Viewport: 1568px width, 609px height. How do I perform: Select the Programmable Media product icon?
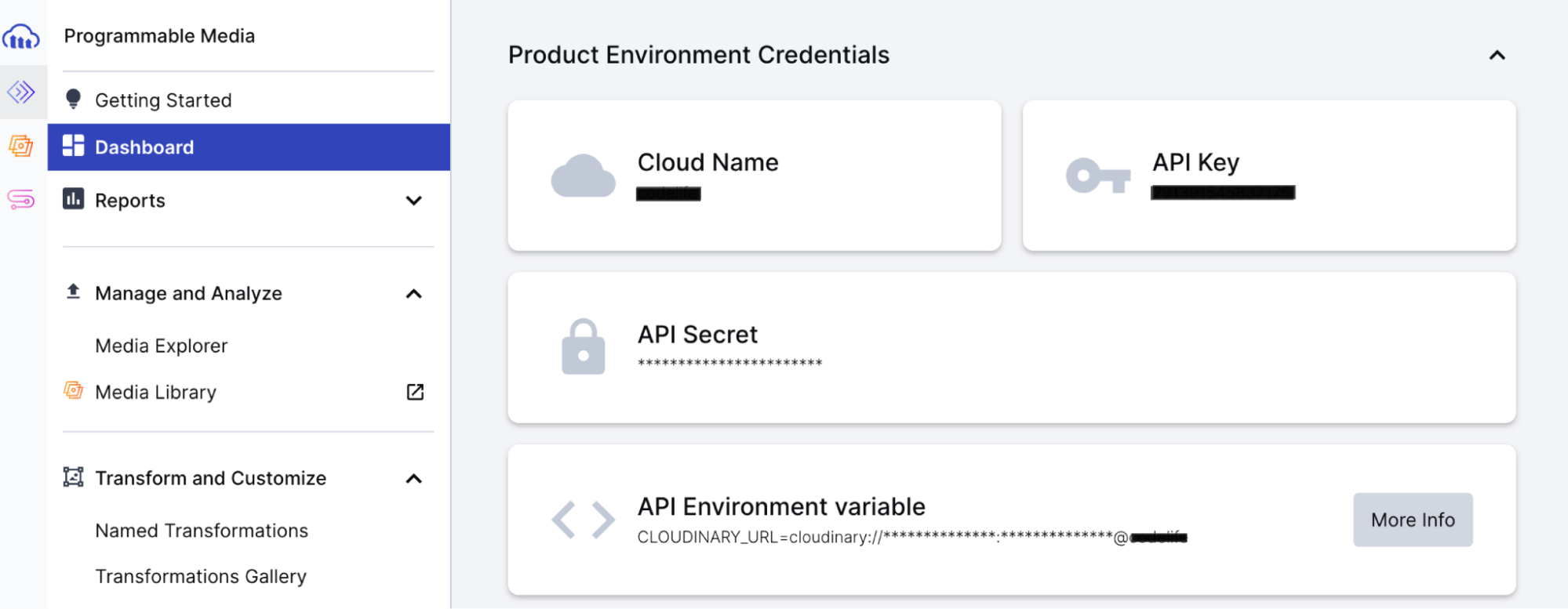click(21, 92)
